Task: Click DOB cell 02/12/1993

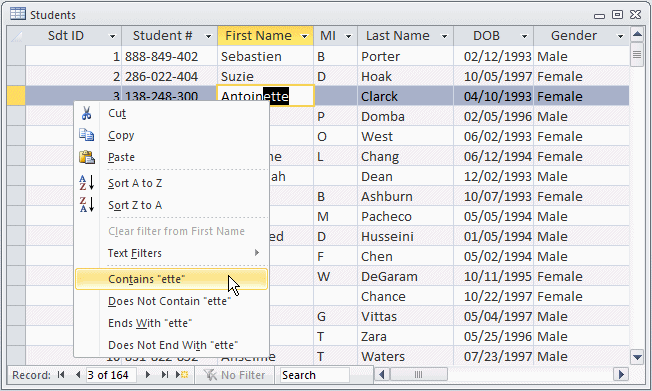Action: click(494, 56)
